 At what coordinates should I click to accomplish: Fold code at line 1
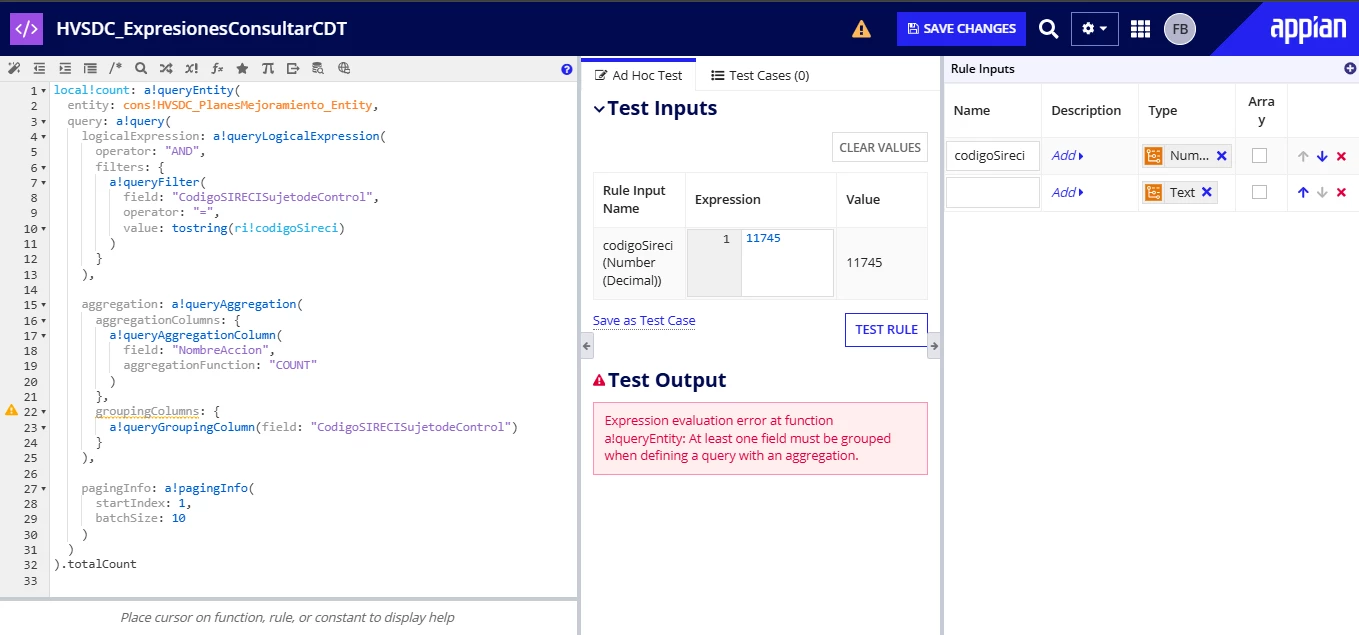pos(44,91)
